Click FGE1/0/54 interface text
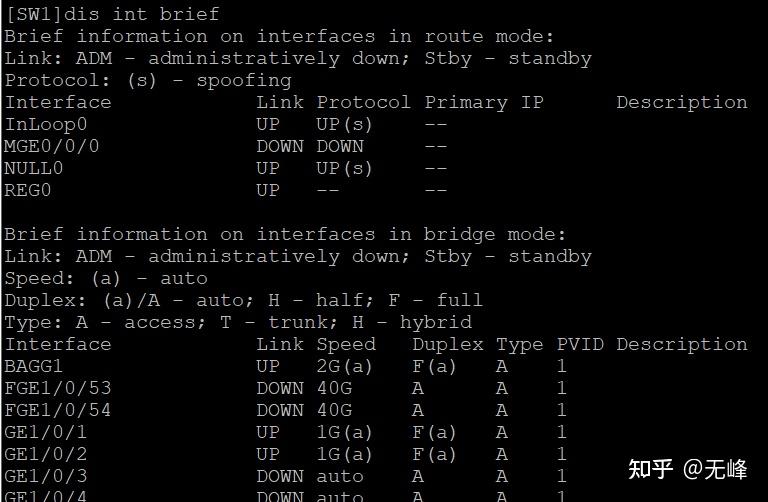 tap(57, 410)
